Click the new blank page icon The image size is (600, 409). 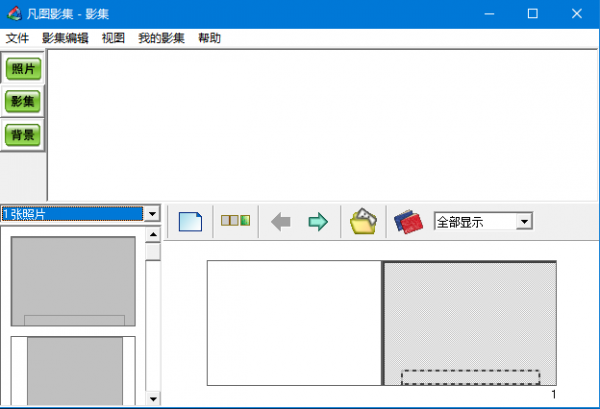(x=190, y=222)
